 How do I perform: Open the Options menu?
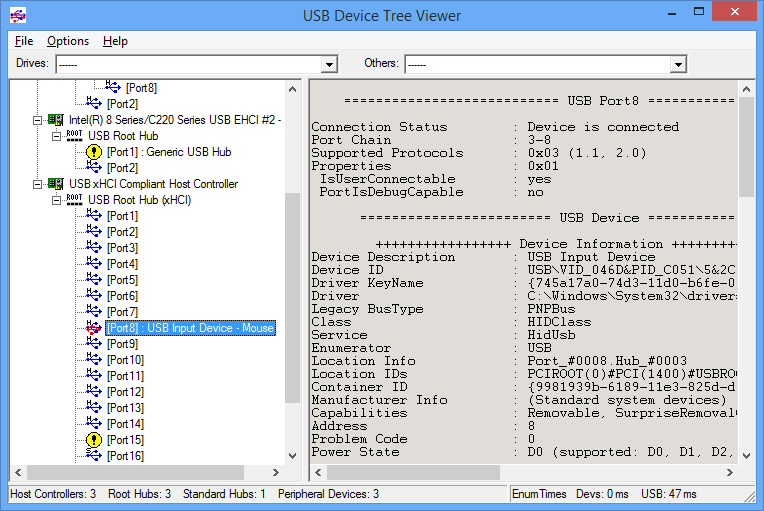[x=68, y=41]
